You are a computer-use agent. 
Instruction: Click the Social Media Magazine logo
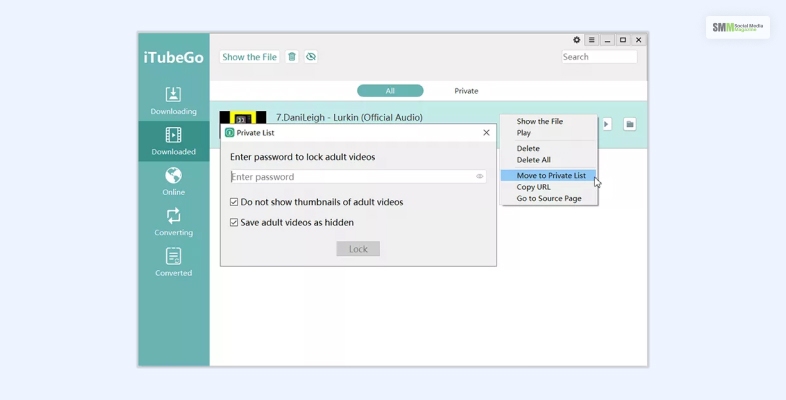coord(737,28)
